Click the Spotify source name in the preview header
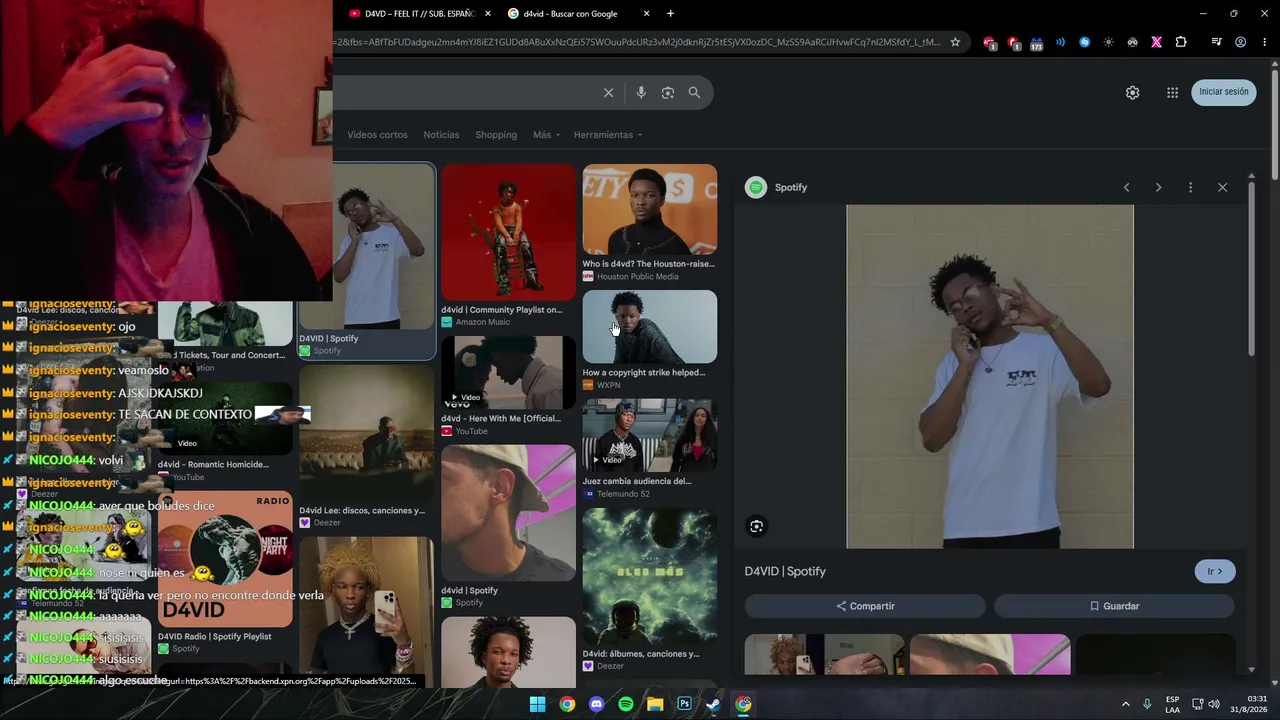This screenshot has width=1280, height=720. pos(790,188)
